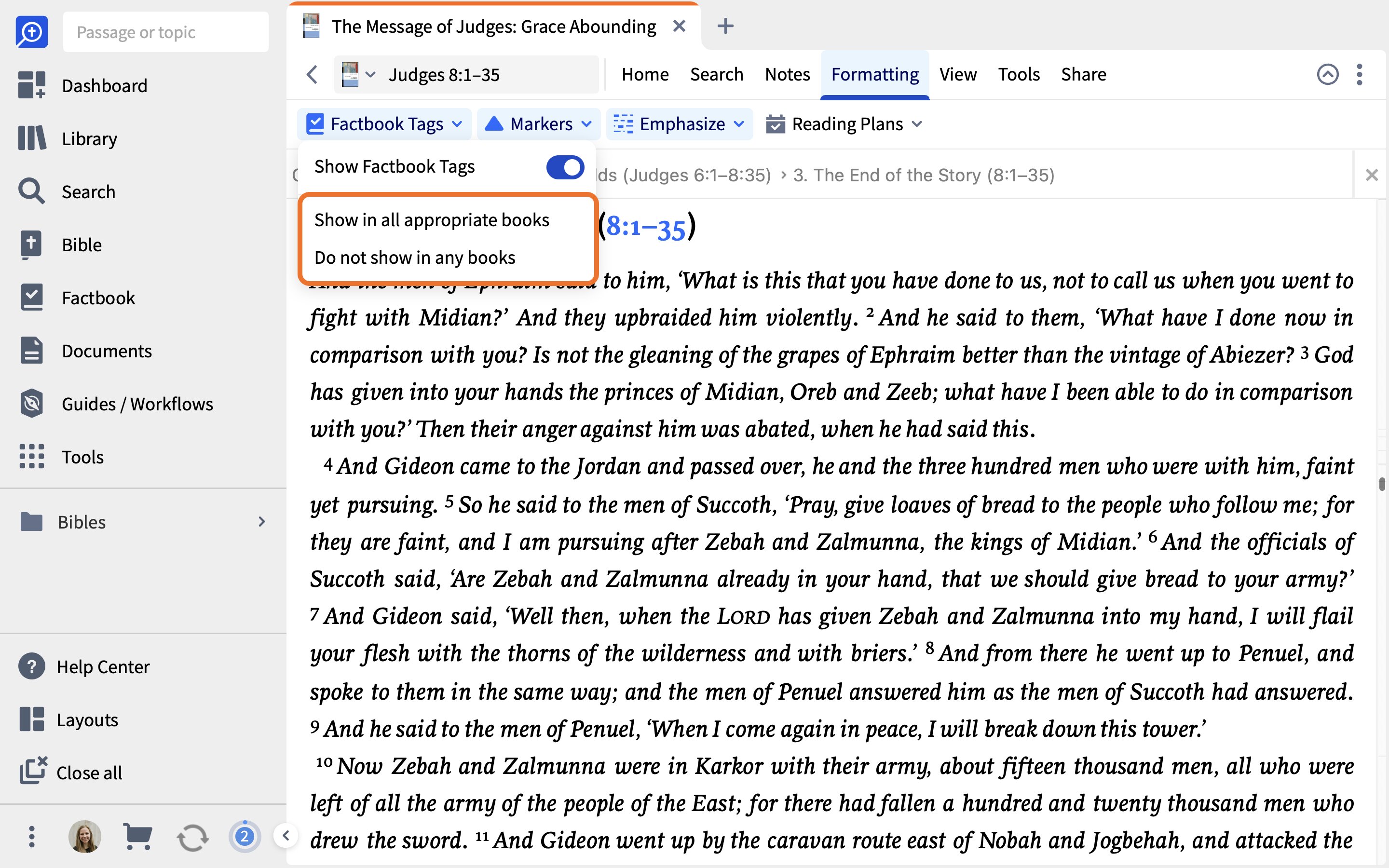Open the Library icon in sidebar

[31, 138]
